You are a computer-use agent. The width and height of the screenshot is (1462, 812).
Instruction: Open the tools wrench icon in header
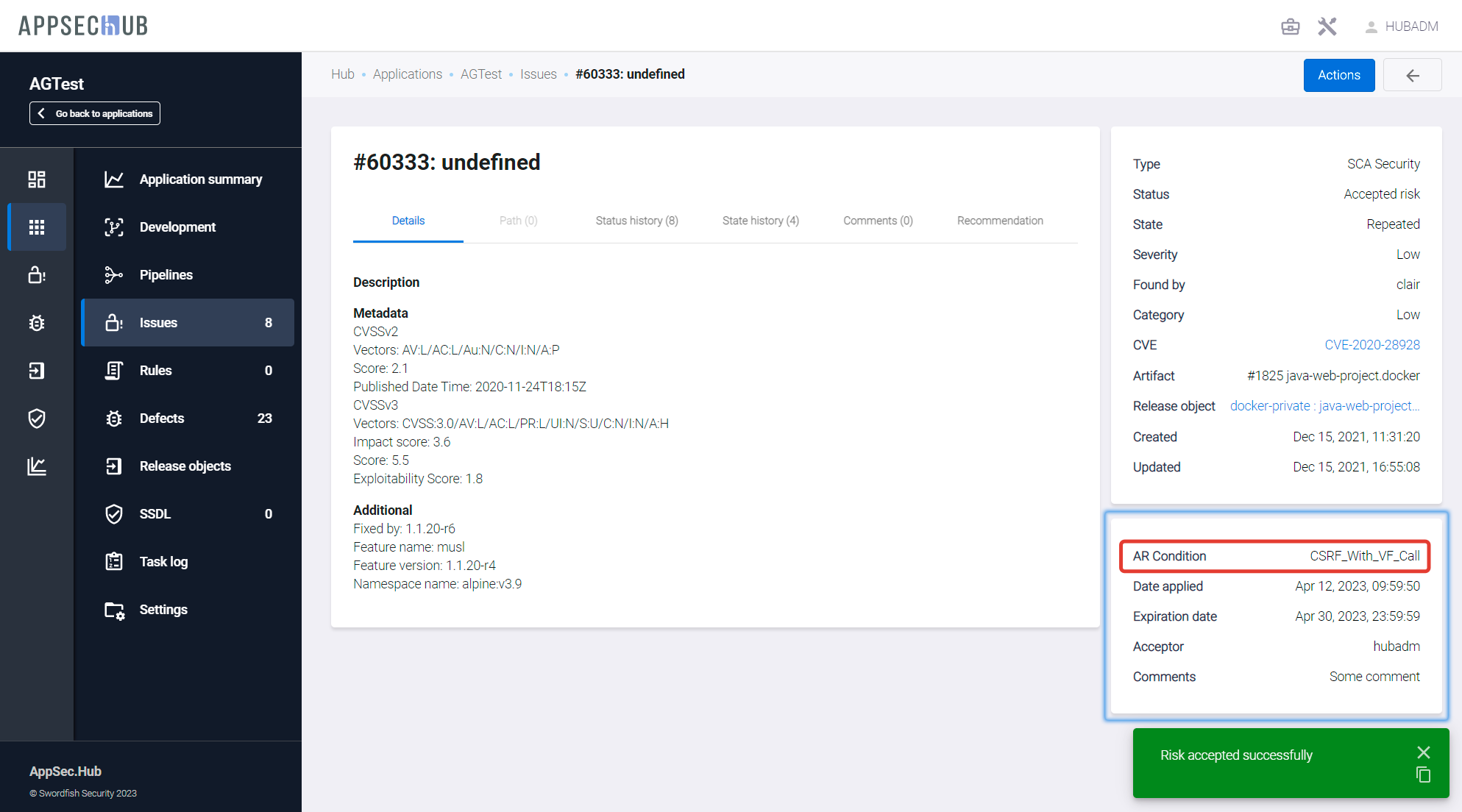[x=1327, y=26]
